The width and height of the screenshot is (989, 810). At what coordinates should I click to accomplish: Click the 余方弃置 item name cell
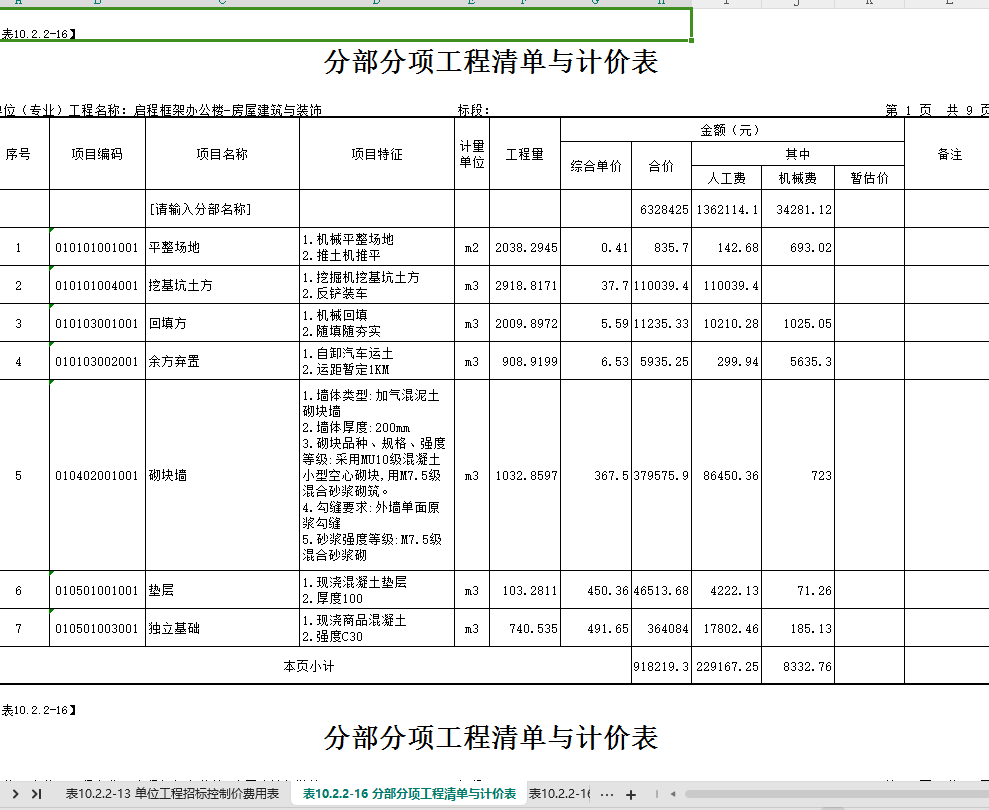point(222,361)
